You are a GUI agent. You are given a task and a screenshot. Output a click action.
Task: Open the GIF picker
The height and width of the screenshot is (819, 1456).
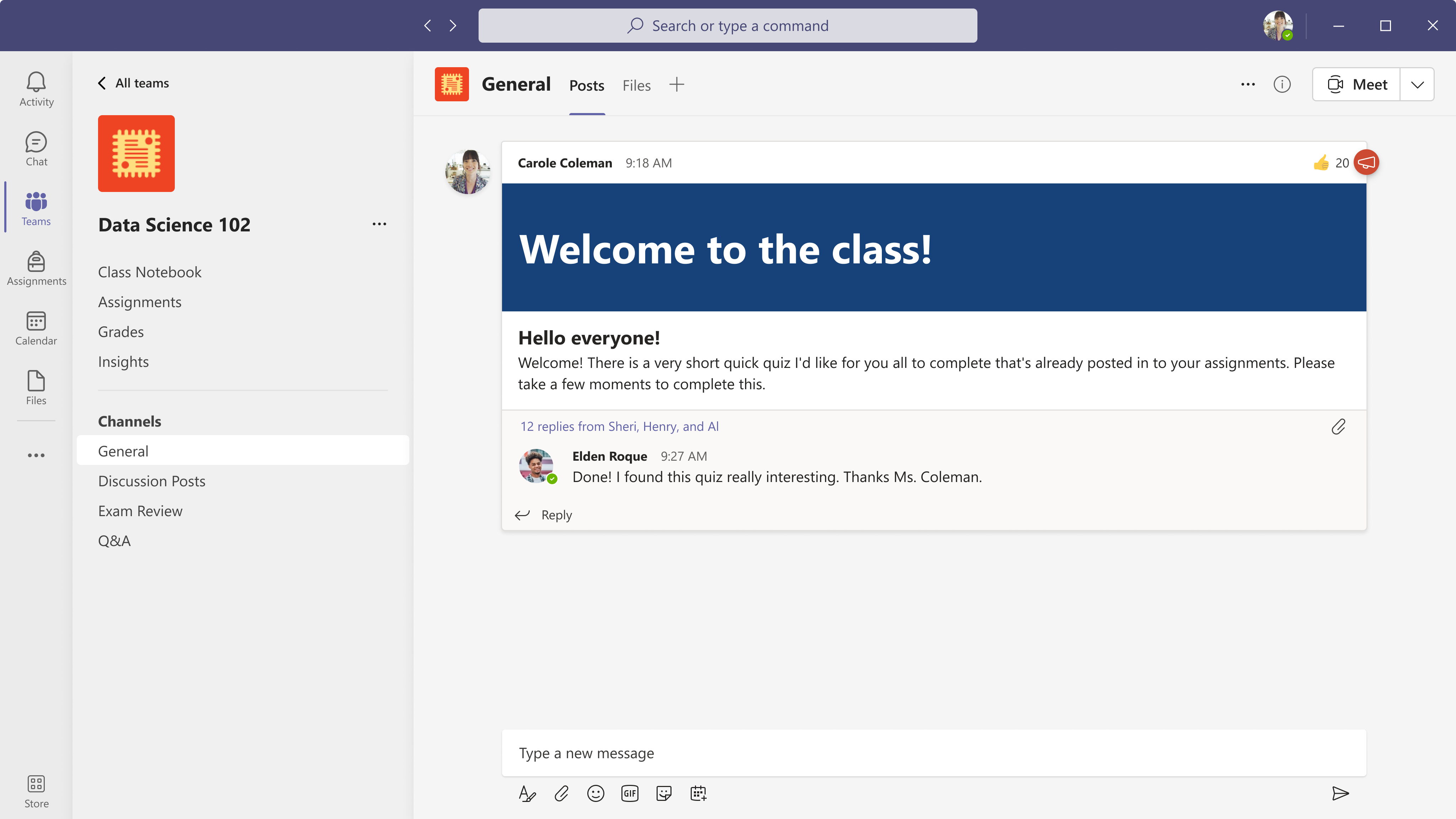(630, 793)
